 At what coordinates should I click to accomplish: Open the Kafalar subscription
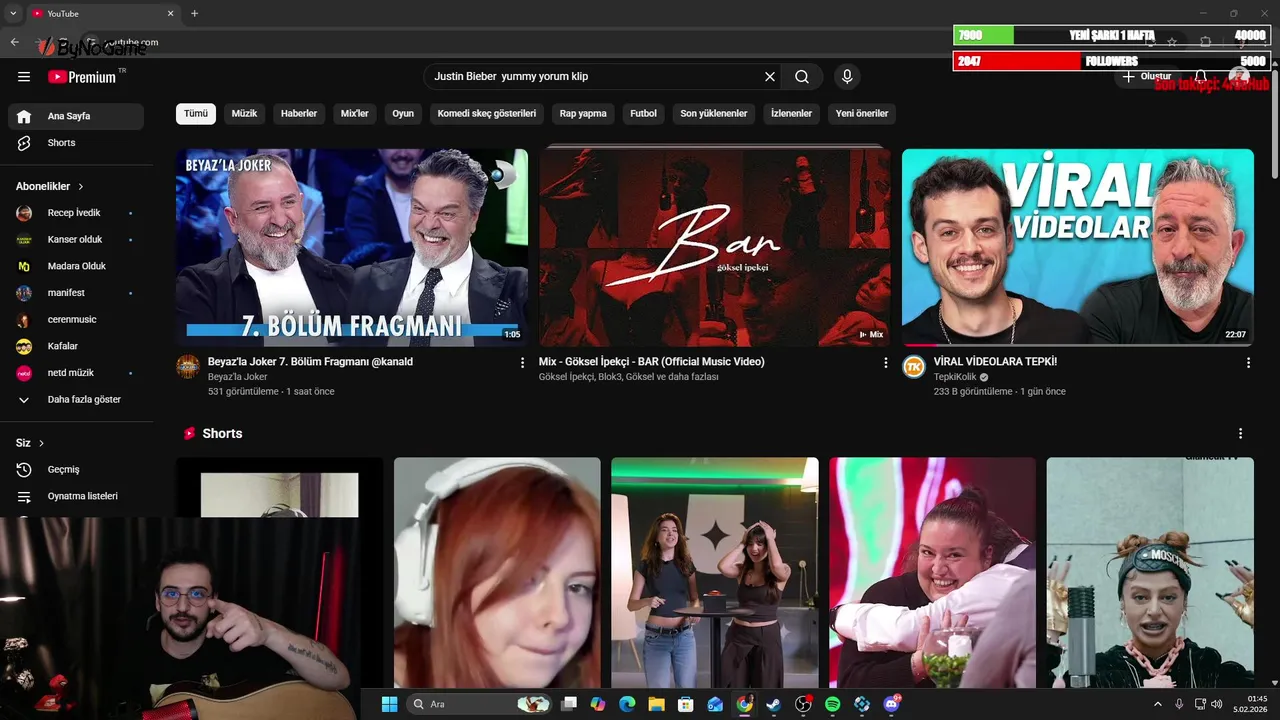[76, 346]
